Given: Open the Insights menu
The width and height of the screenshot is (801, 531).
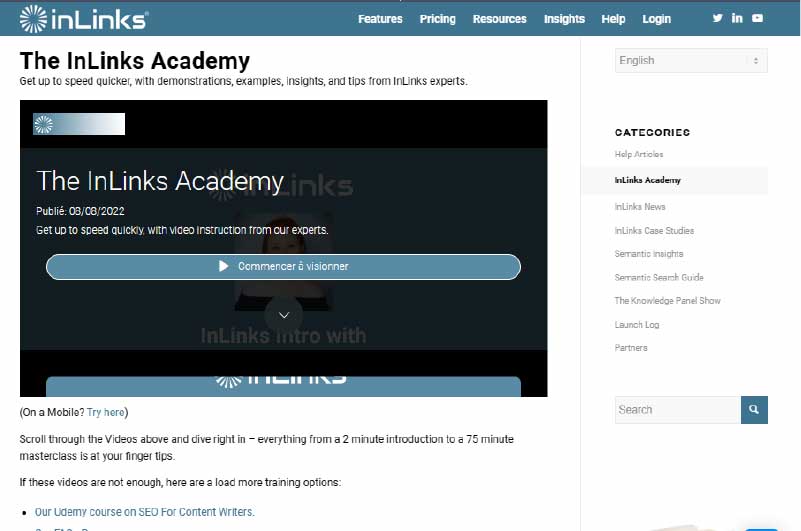Looking at the screenshot, I should click(x=564, y=19).
